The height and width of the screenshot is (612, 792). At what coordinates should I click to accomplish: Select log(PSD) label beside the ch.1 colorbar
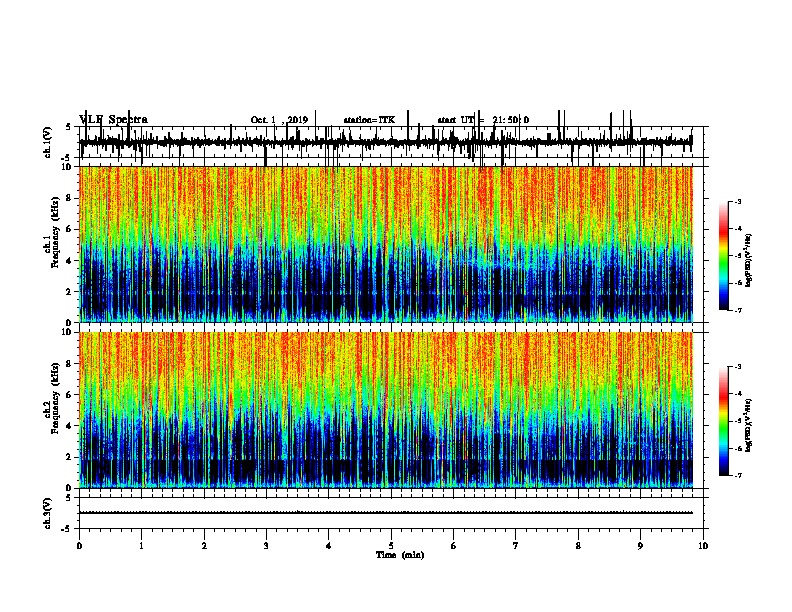click(x=748, y=260)
